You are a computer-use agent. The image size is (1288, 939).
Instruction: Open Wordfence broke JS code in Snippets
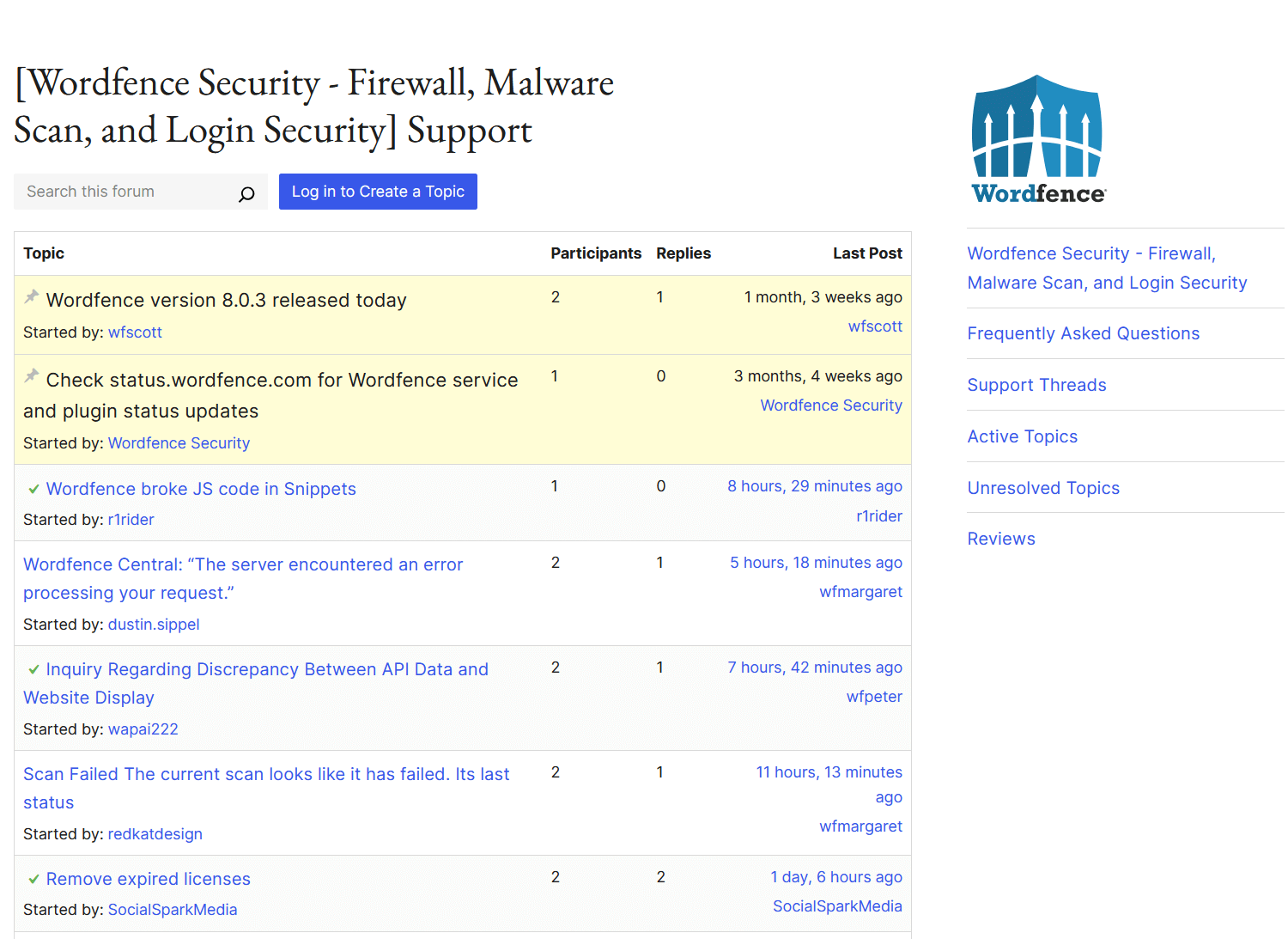(x=201, y=489)
